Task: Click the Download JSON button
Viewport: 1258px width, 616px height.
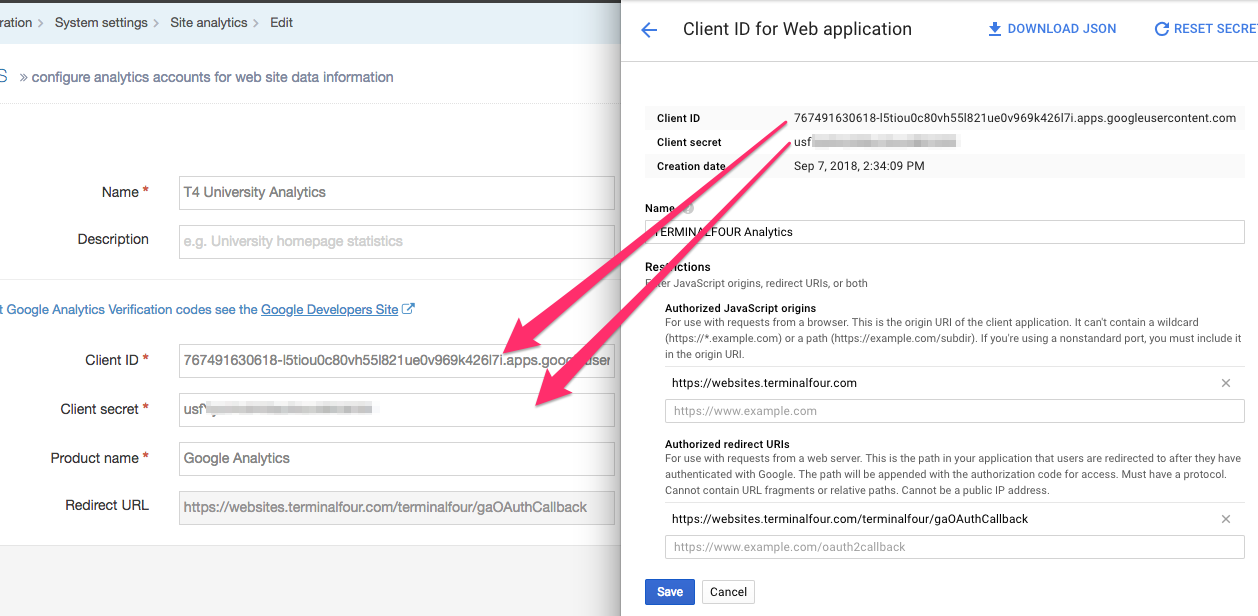Action: tap(1051, 29)
